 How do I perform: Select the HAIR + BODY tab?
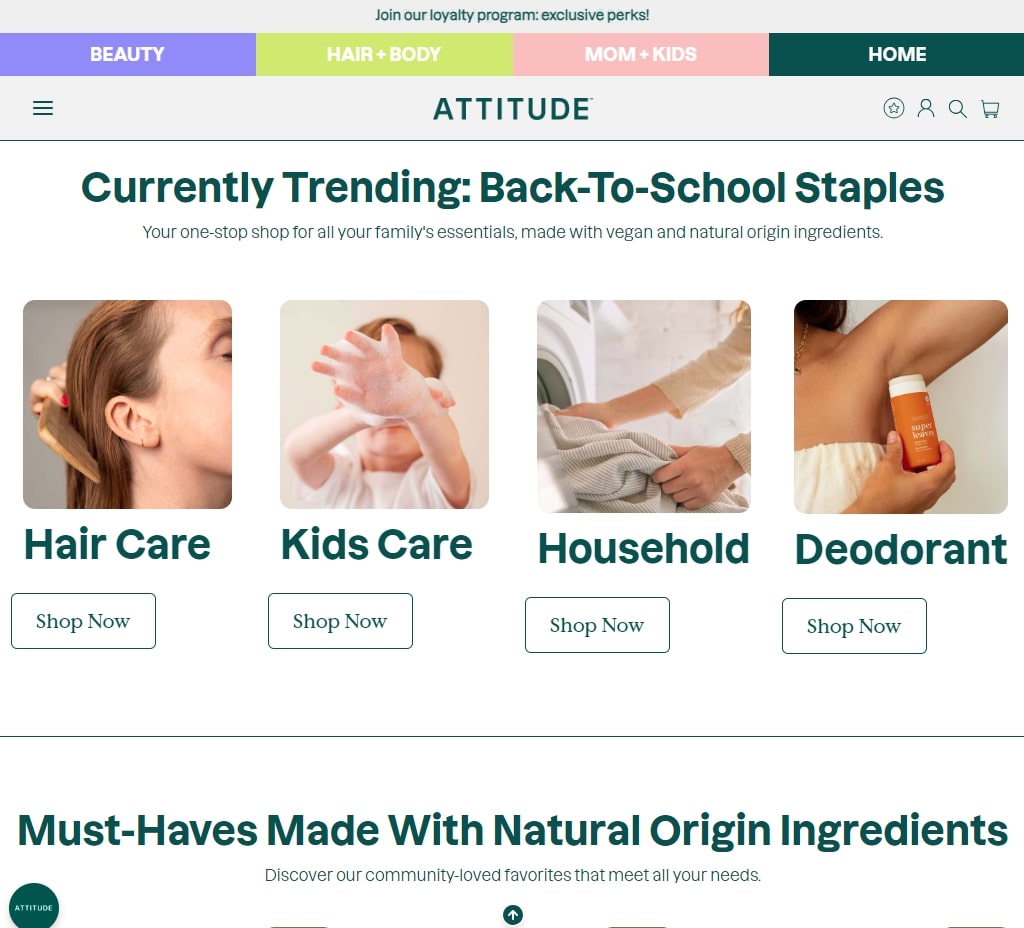pos(384,54)
